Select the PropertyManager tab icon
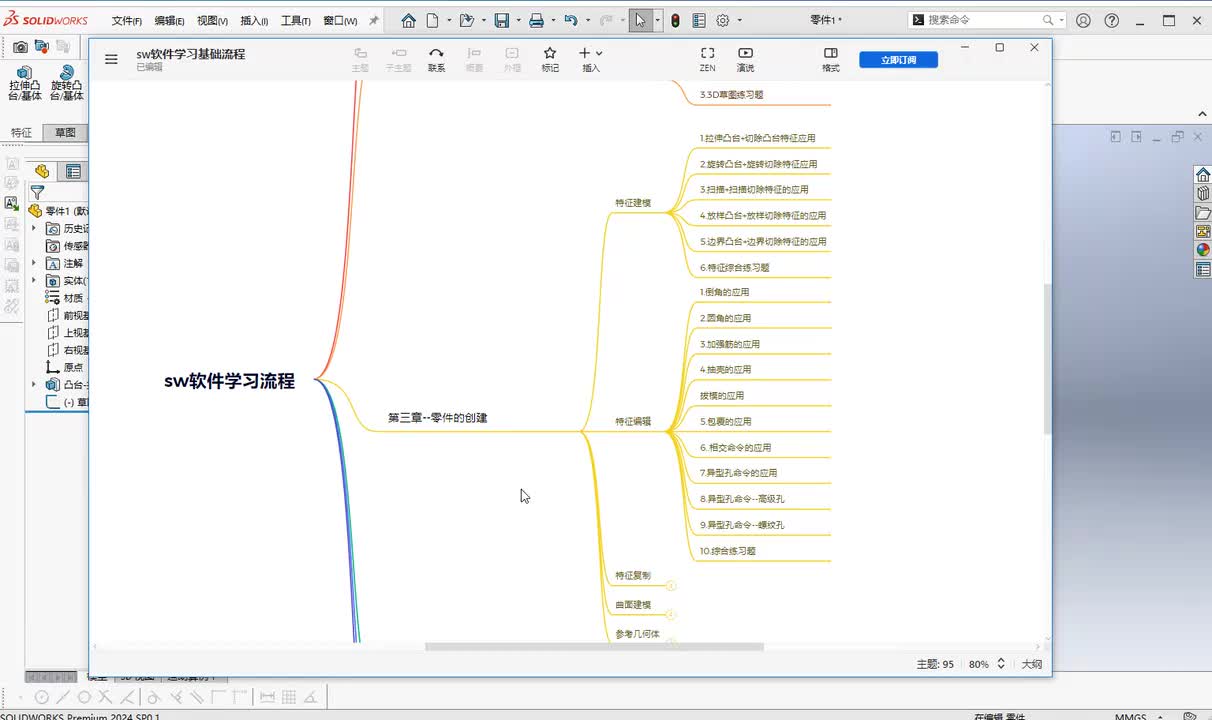Viewport: 1212px width, 720px height. 73,171
